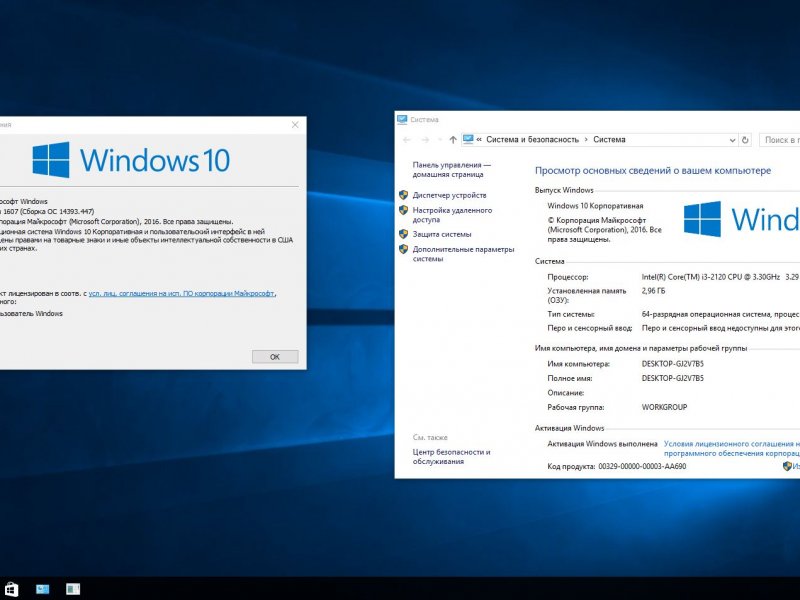Viewport: 800px width, 600px height.
Task: Refresh the System window address bar
Action: pyautogui.click(x=745, y=140)
